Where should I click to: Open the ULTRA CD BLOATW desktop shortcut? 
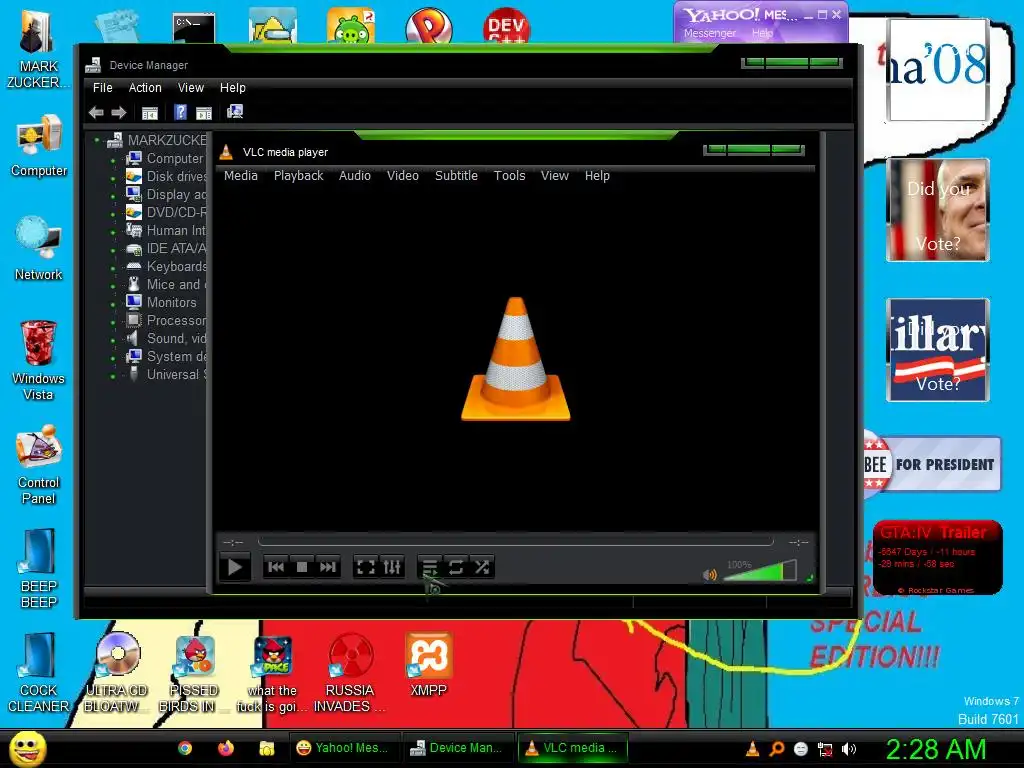117,673
